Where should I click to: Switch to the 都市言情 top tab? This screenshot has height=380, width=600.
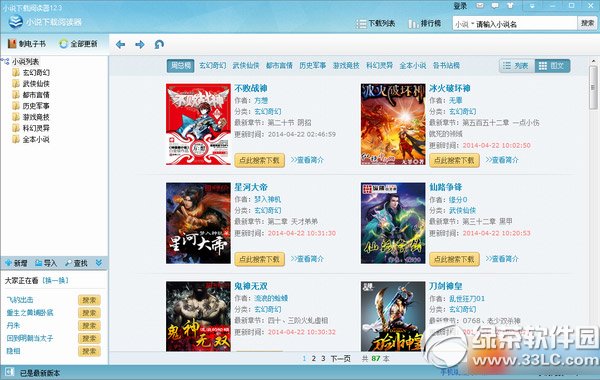(x=279, y=65)
